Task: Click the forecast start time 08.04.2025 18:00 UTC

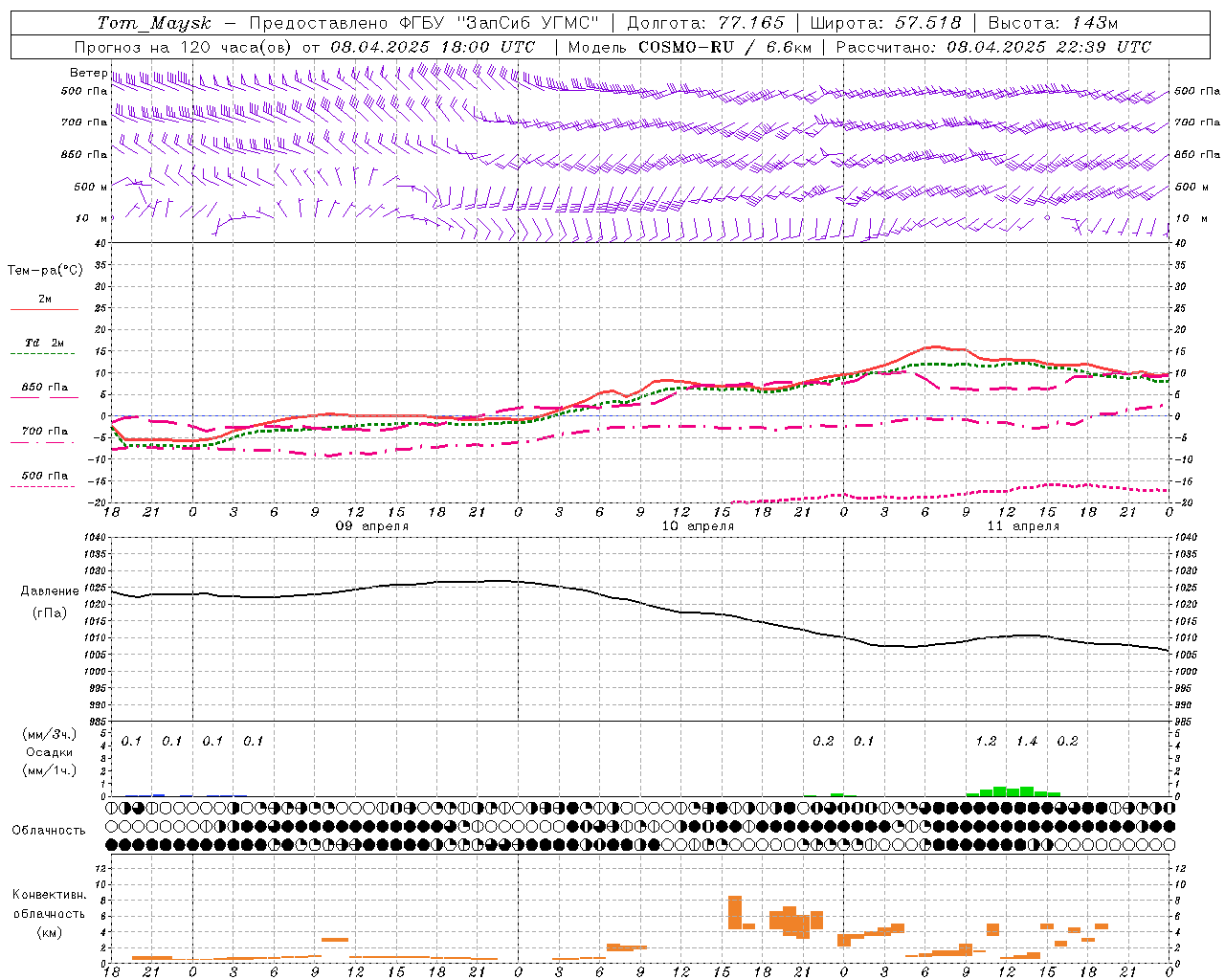Action: coord(433,47)
